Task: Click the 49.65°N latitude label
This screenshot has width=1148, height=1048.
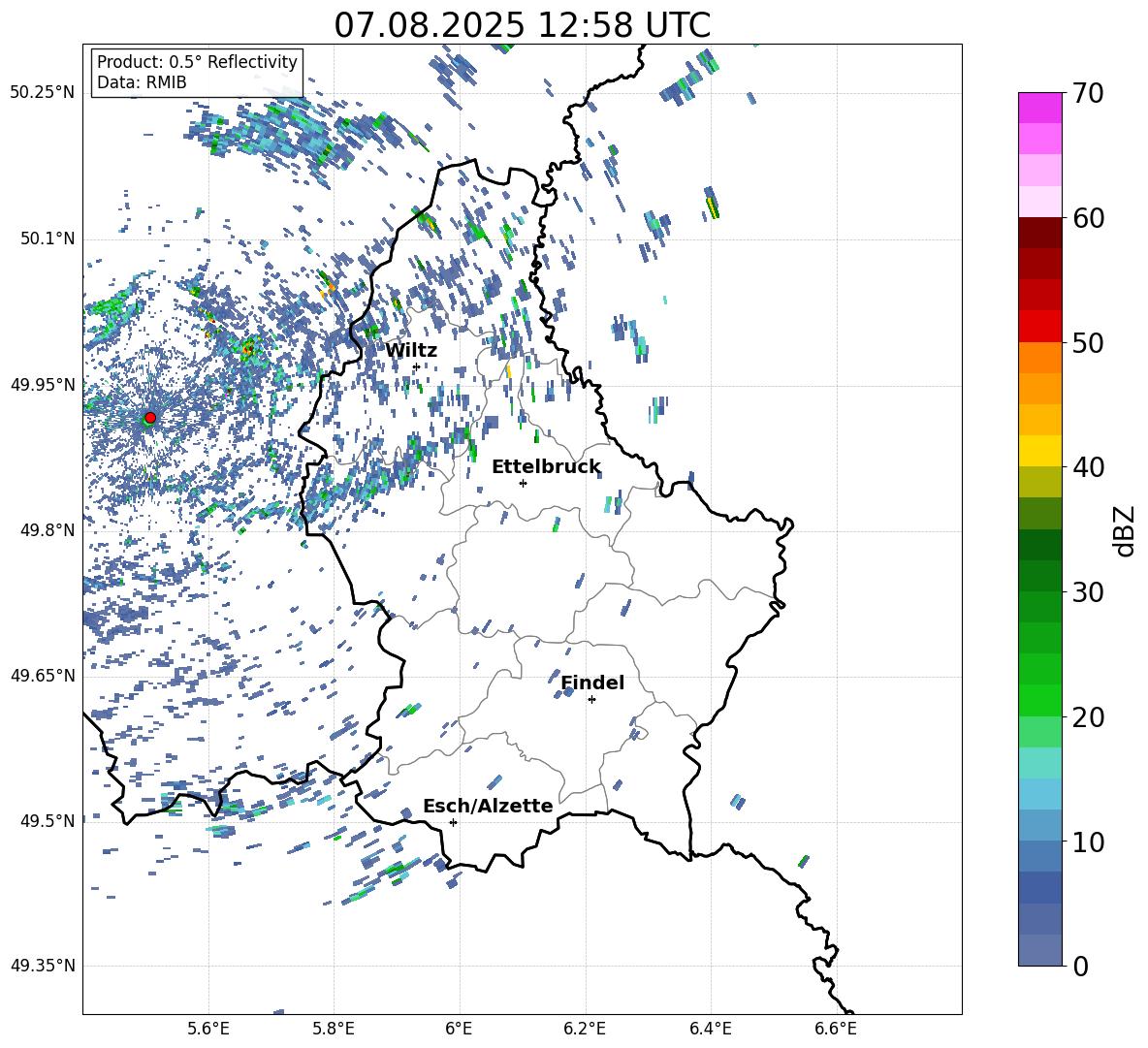Action: 44,676
